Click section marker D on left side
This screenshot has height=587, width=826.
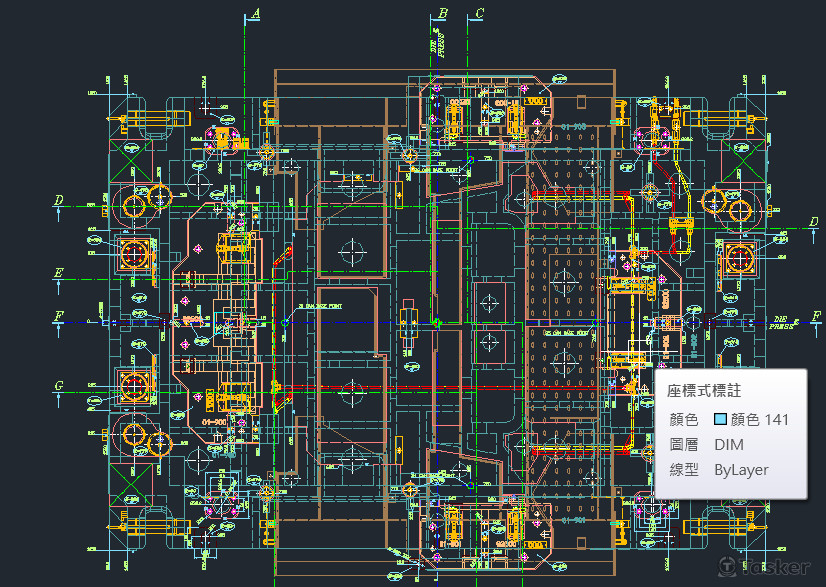[59, 201]
